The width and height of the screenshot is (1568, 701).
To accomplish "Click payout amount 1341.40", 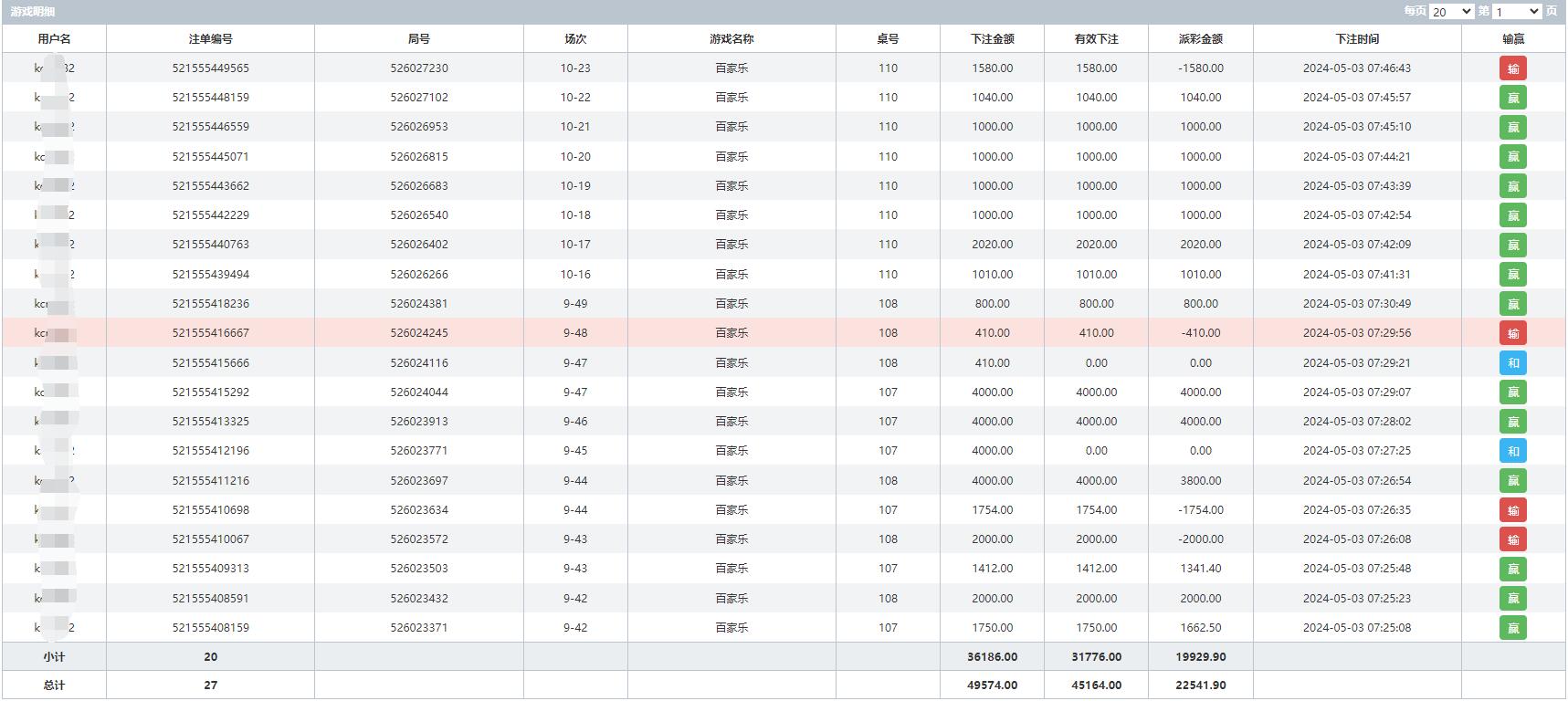I will click(x=1200, y=569).
